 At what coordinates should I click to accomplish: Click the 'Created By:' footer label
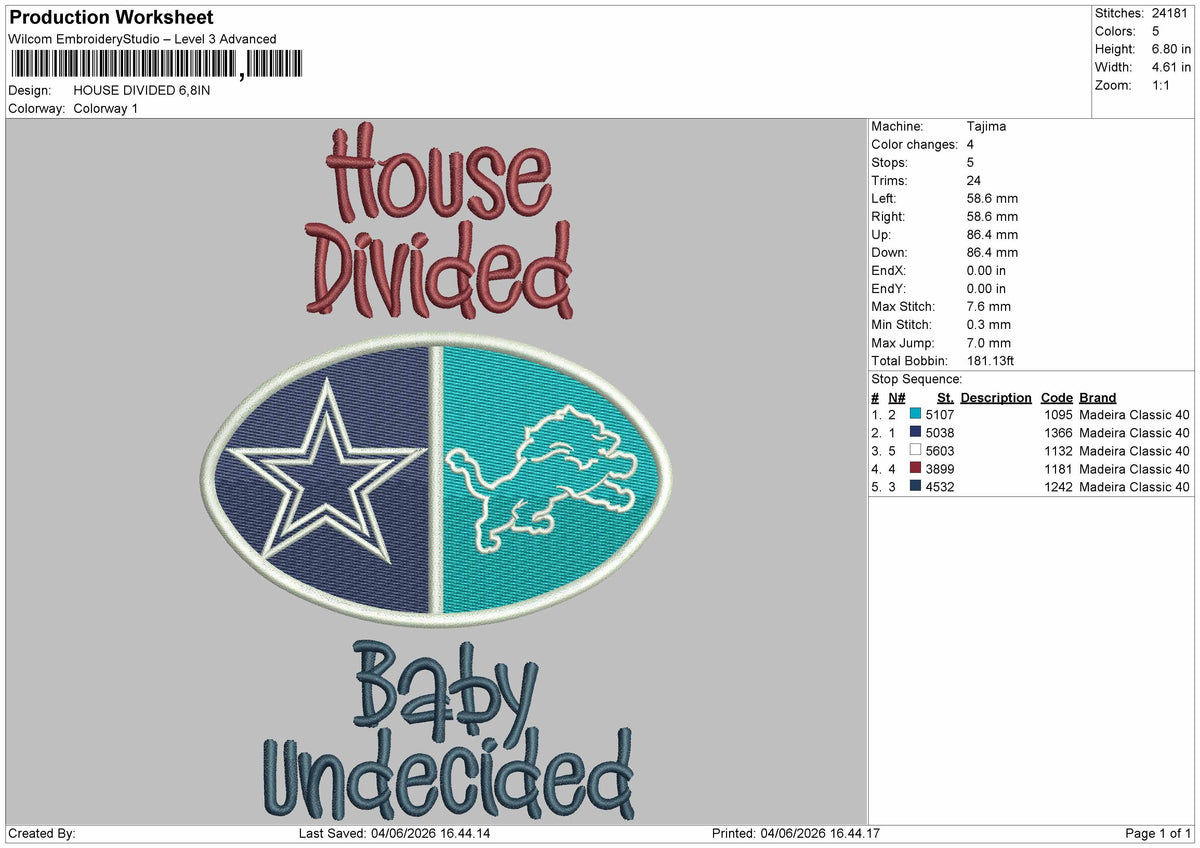tap(42, 834)
